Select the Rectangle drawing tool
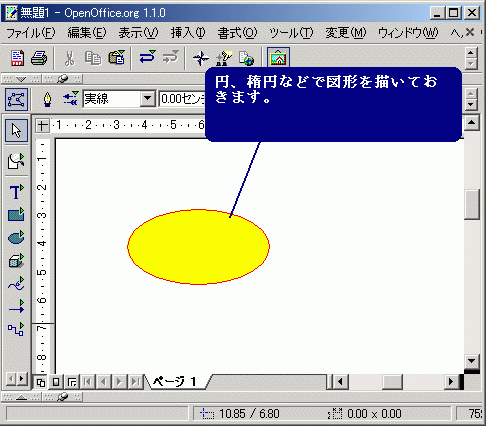This screenshot has width=486, height=426. tap(16, 215)
